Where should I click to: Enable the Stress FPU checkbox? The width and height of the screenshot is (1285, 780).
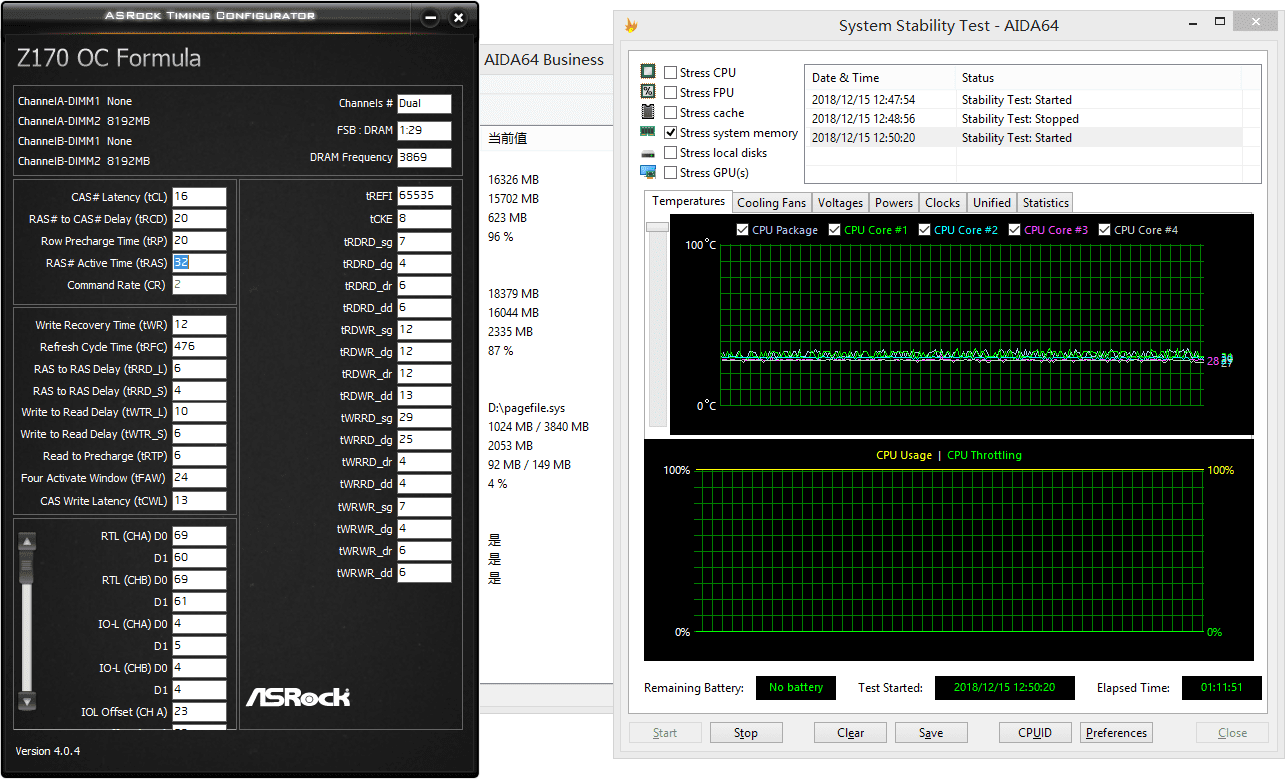pos(670,92)
